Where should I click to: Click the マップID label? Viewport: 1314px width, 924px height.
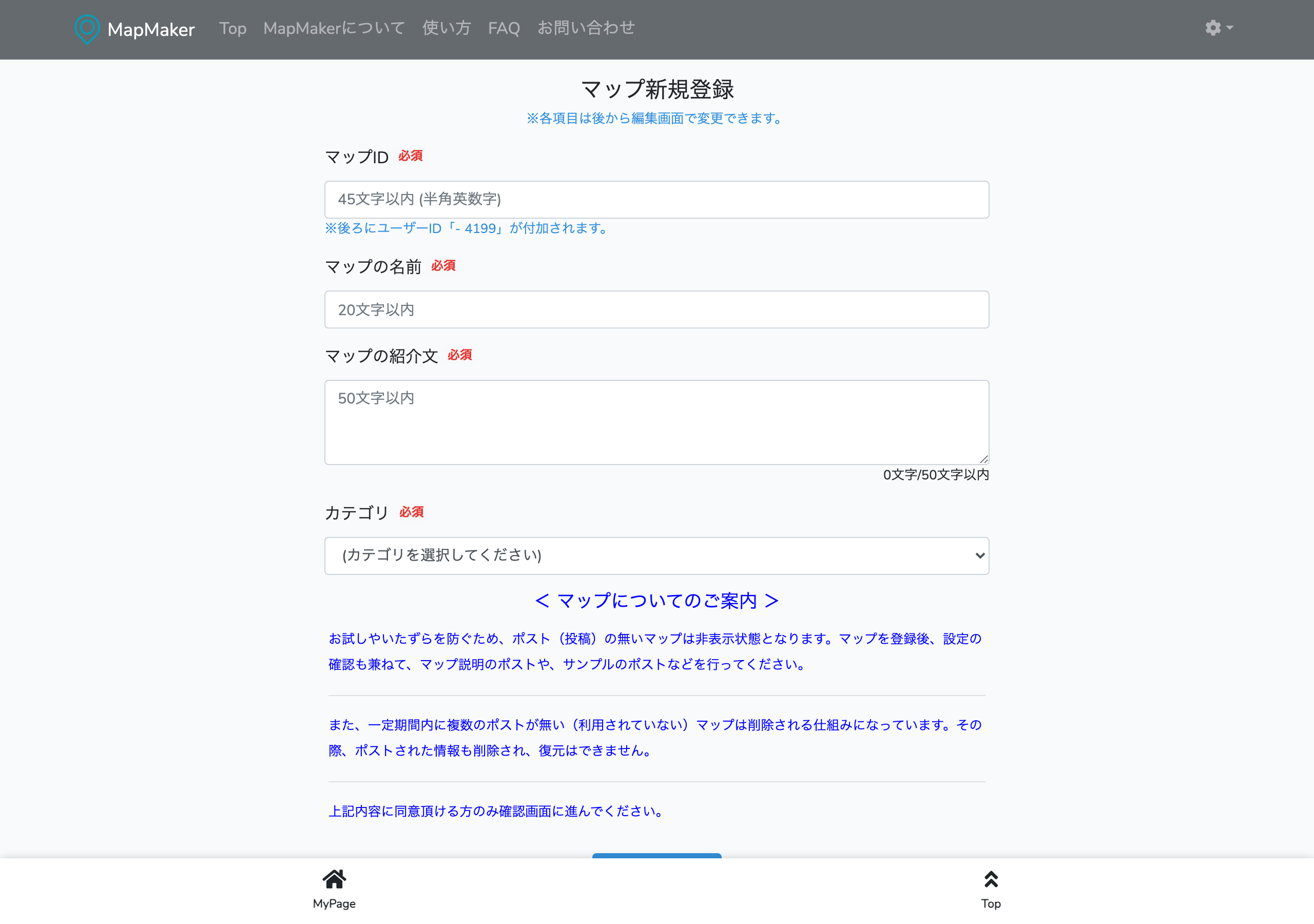357,157
